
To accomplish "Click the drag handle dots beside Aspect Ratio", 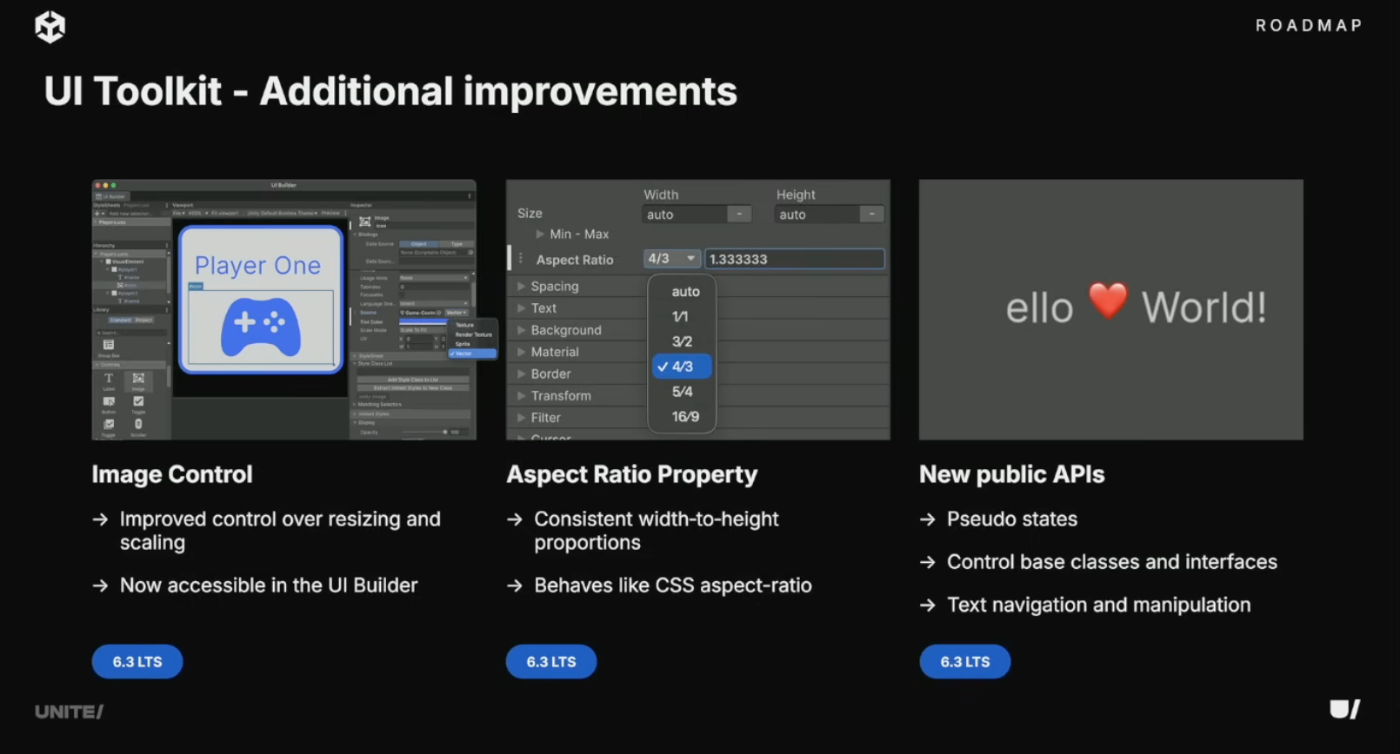I will [x=520, y=259].
